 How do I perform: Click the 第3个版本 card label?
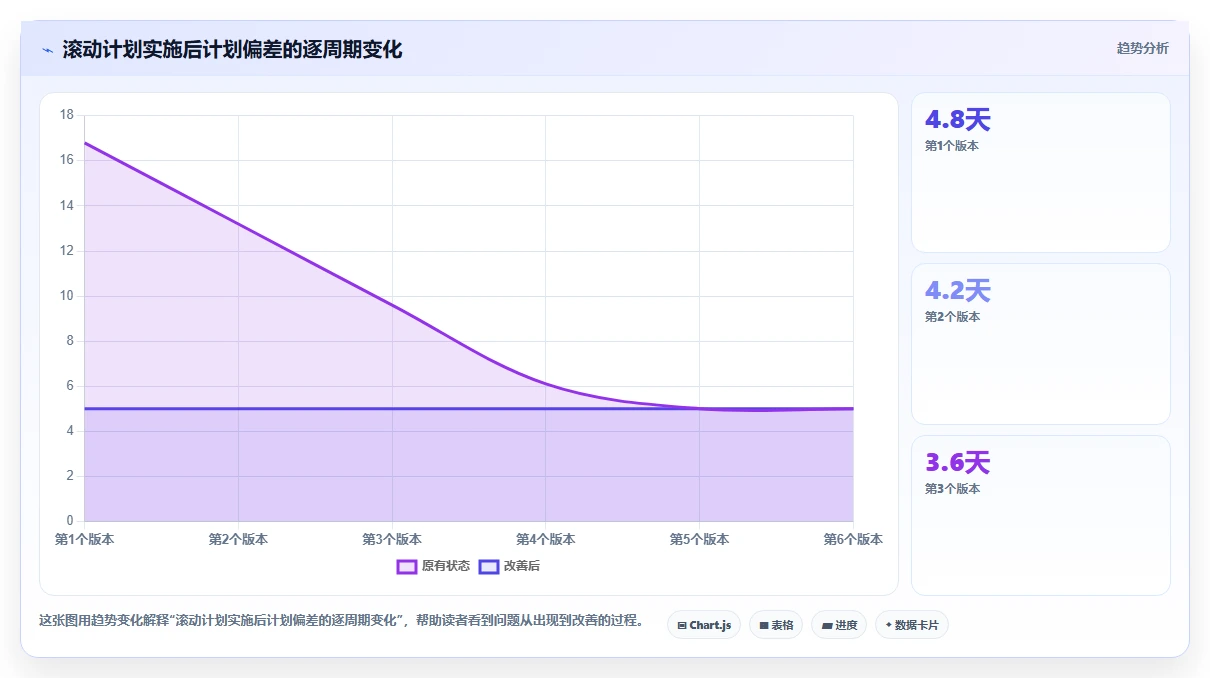952,489
